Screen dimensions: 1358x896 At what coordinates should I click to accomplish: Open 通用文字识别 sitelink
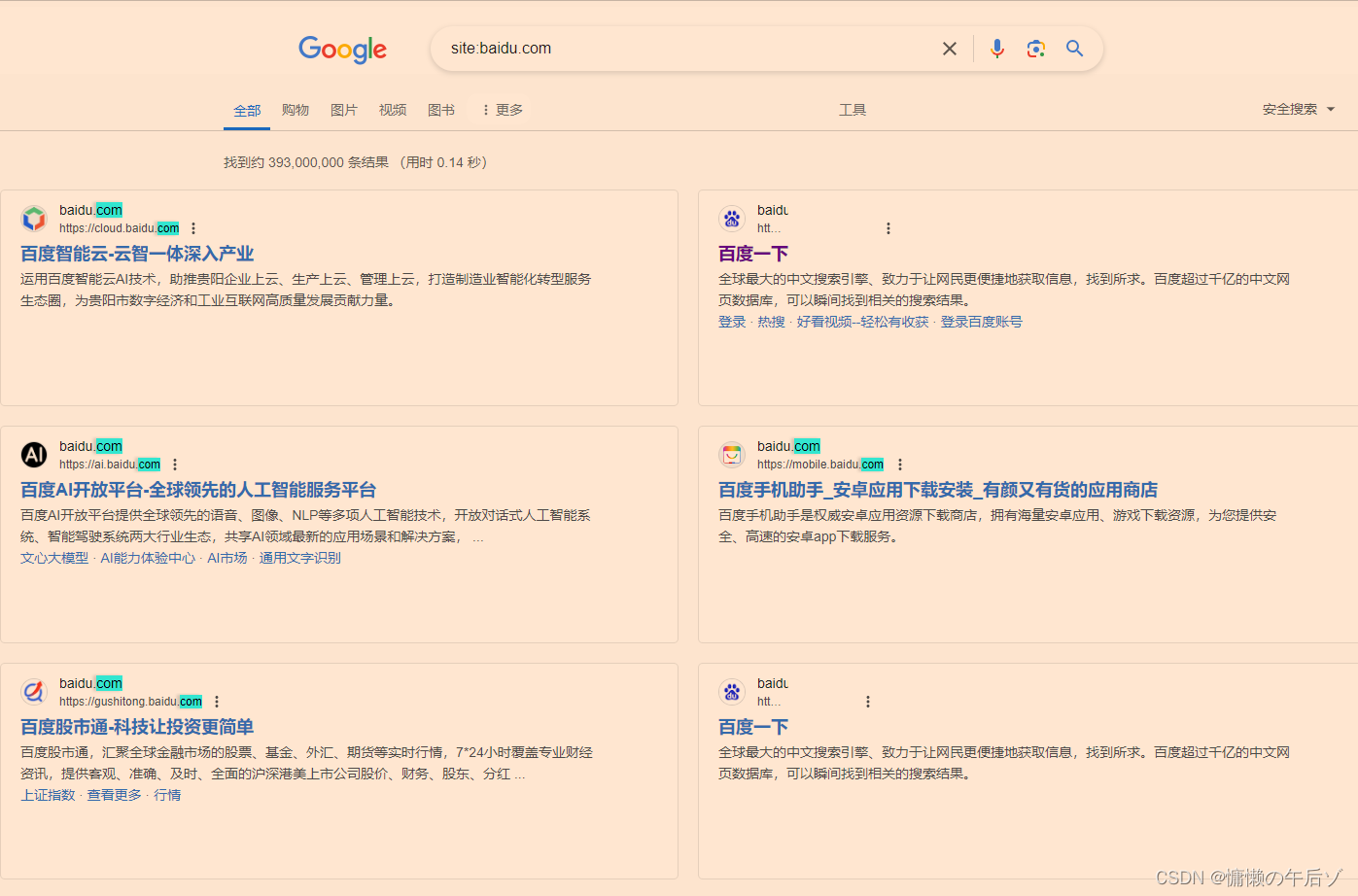pos(299,558)
